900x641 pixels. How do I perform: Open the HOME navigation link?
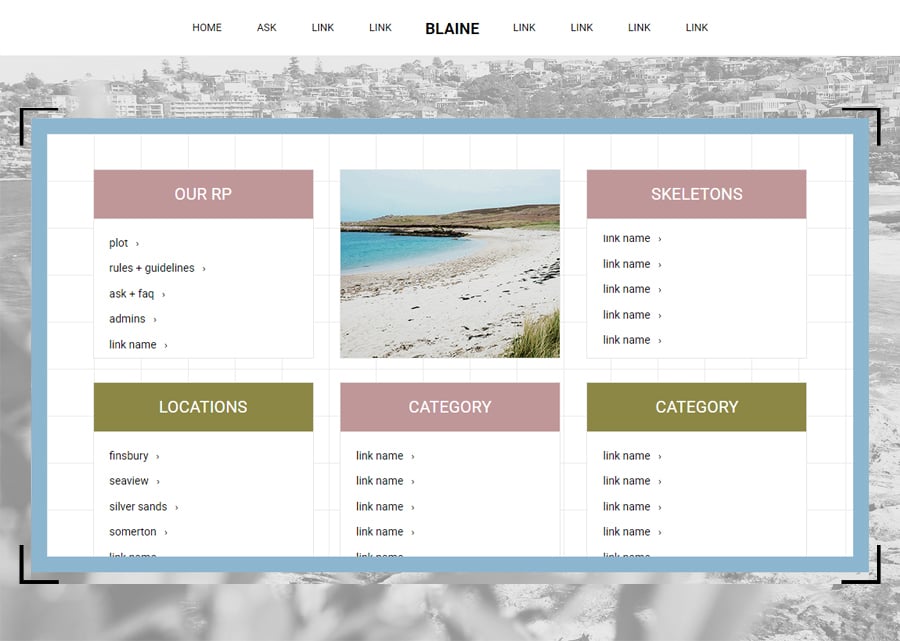(x=207, y=28)
